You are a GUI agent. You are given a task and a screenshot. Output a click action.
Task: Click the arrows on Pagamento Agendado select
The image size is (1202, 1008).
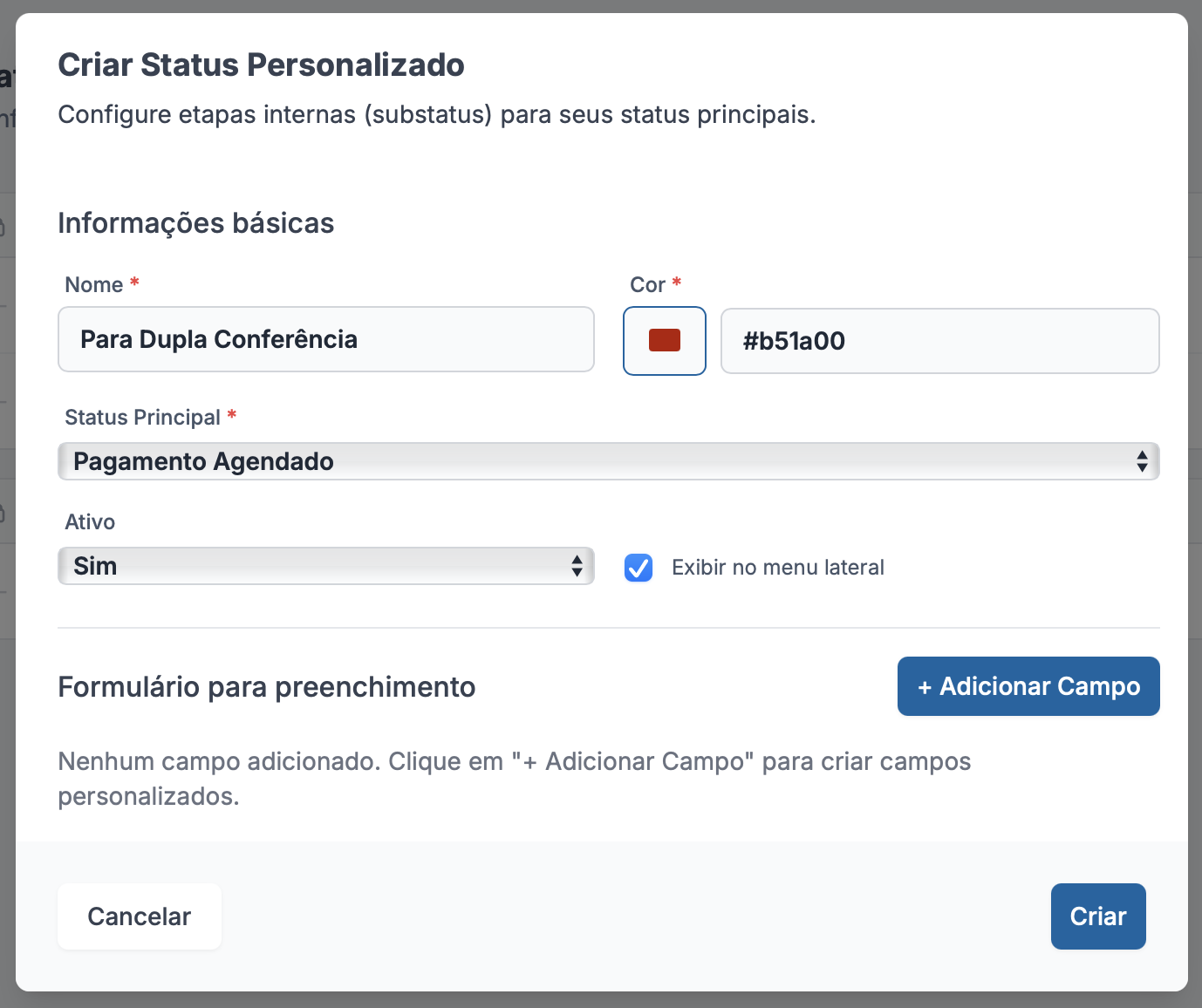[x=1142, y=461]
